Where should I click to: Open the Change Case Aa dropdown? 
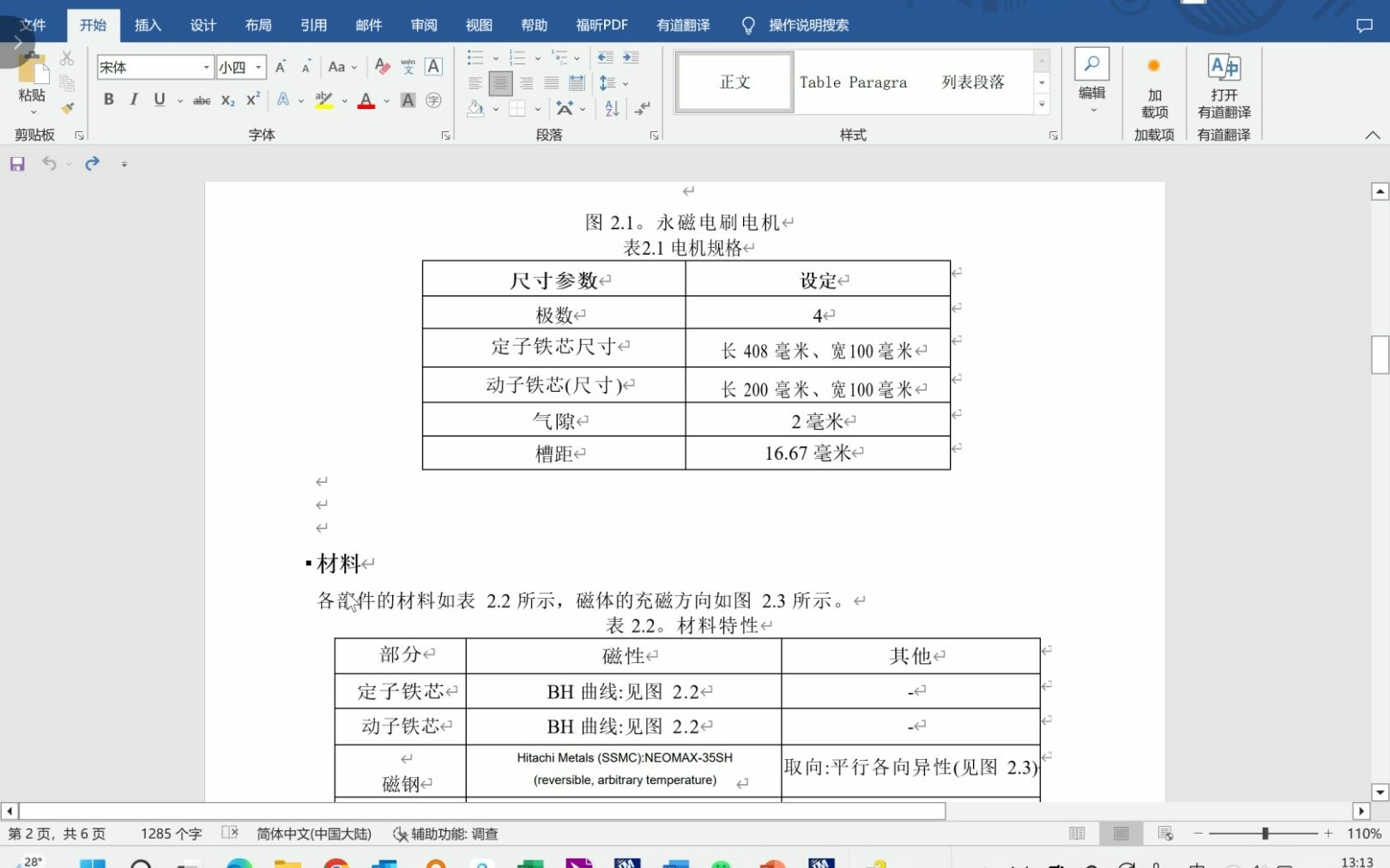(342, 67)
